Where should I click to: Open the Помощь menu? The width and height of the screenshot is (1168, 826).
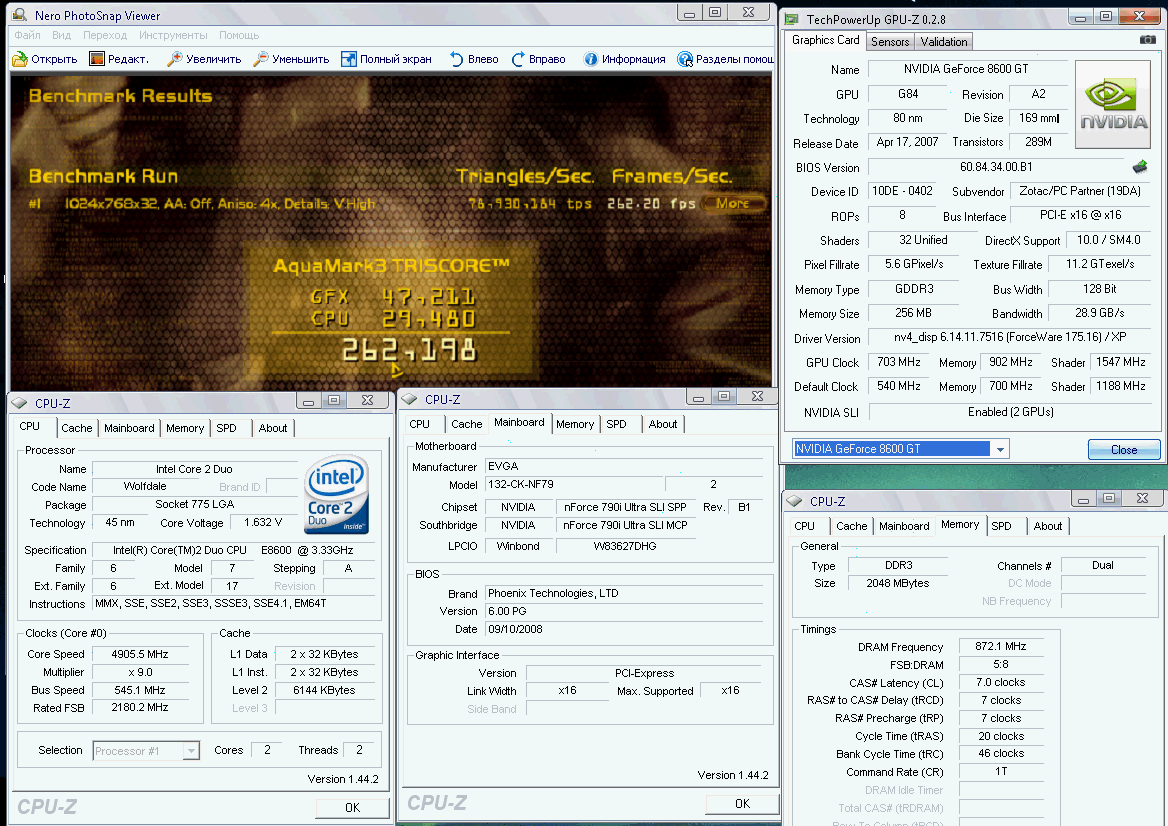coord(239,35)
